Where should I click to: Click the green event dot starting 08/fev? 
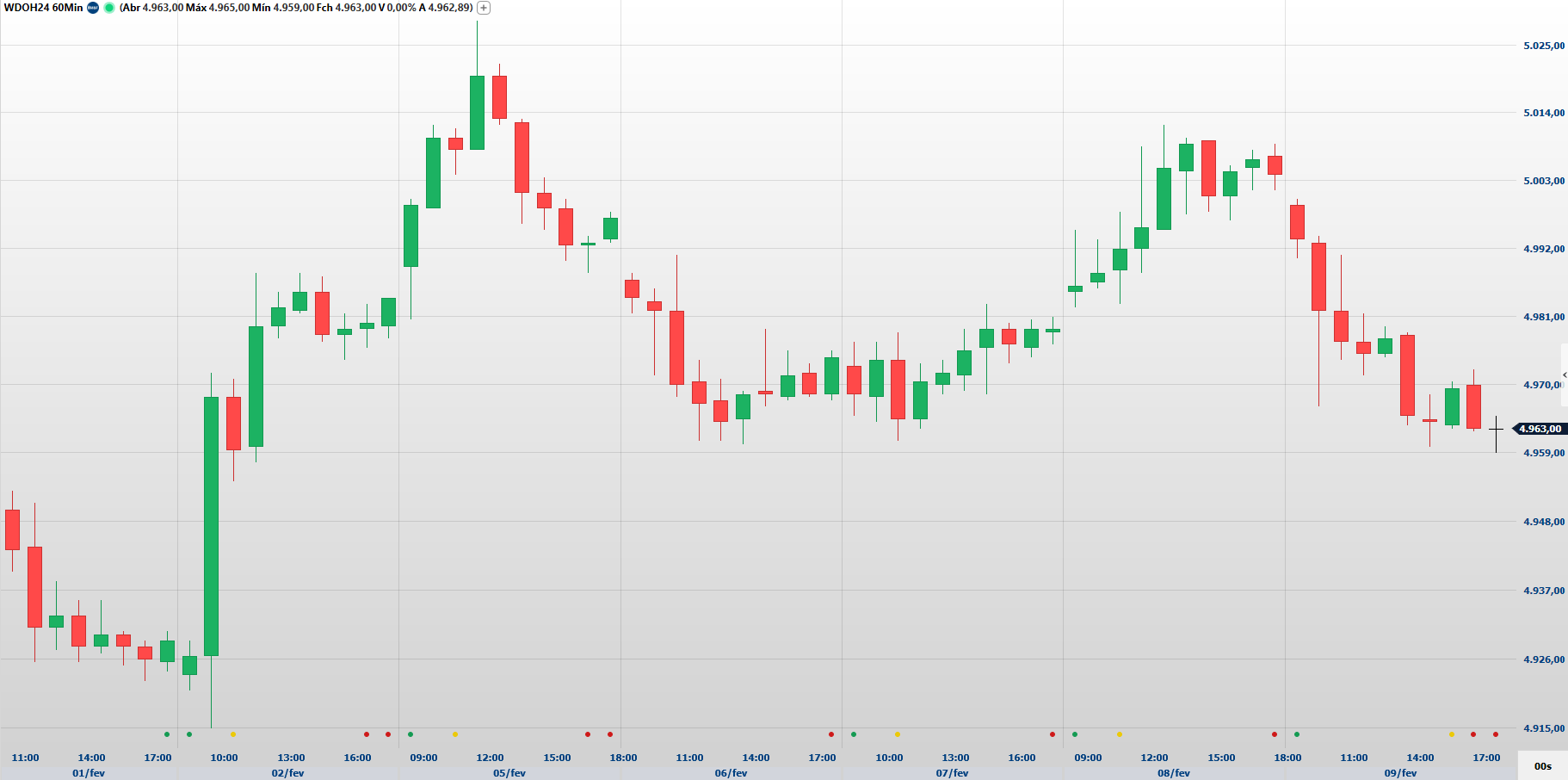pos(1075,734)
